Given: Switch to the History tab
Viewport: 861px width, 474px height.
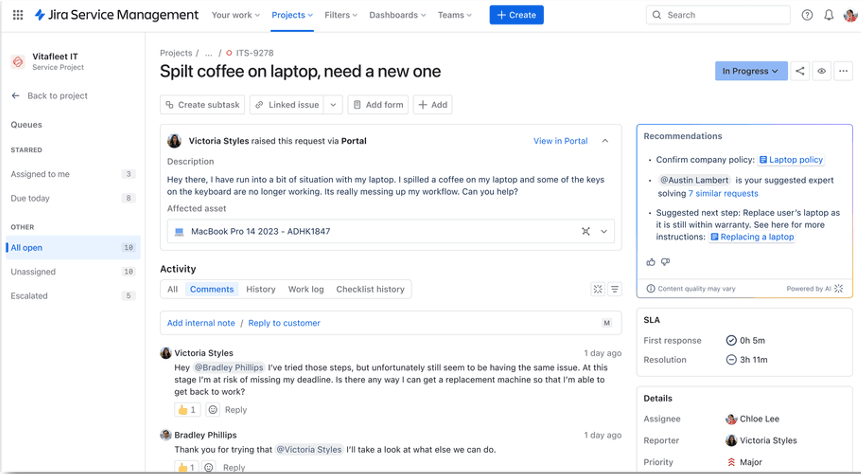Looking at the screenshot, I should click(260, 289).
